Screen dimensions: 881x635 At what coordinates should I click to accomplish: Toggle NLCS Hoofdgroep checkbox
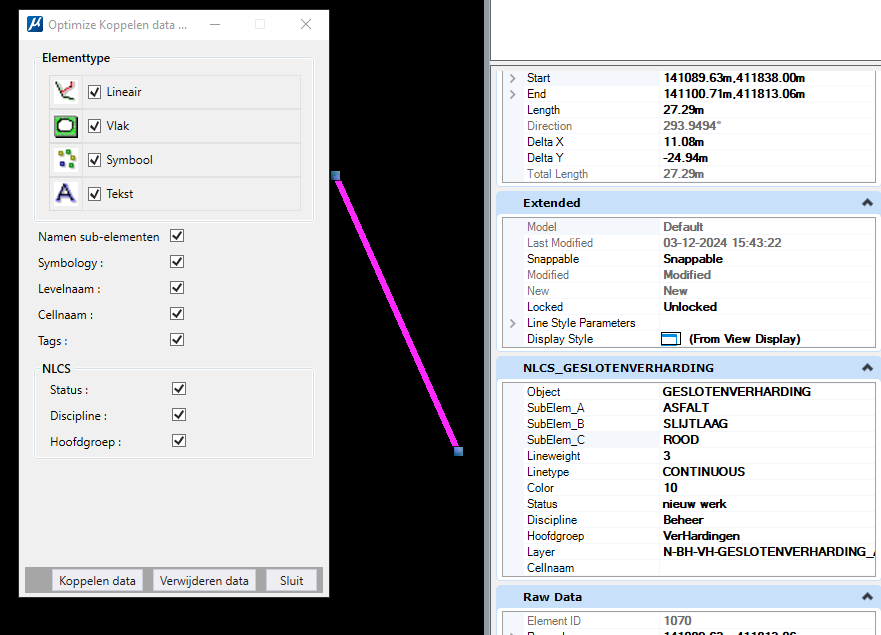pyautogui.click(x=179, y=441)
